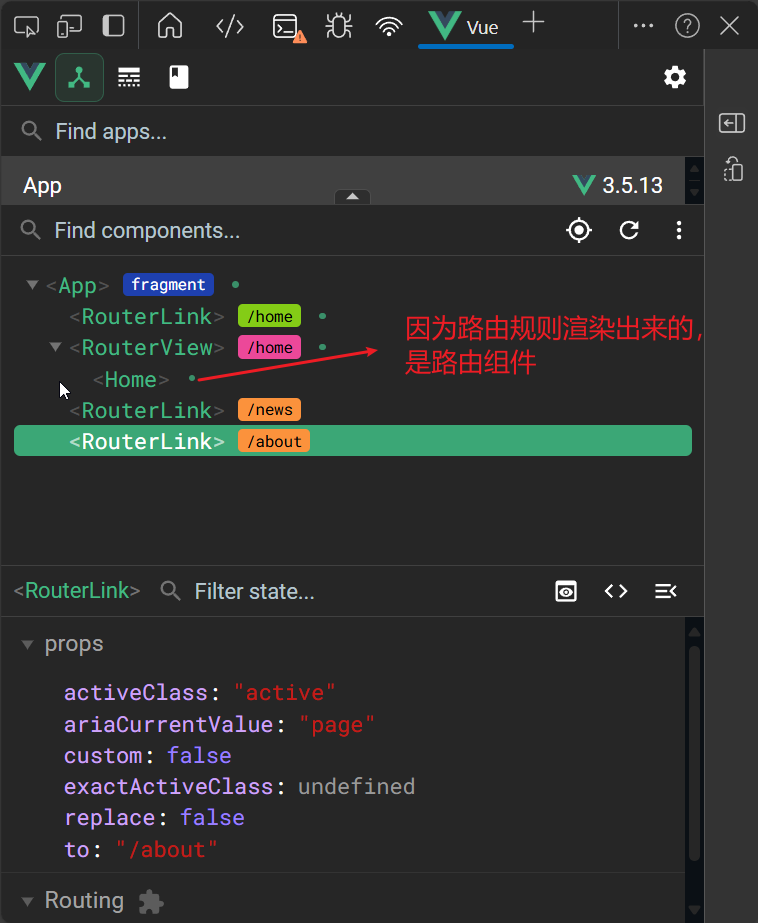The width and height of the screenshot is (758, 923).
Task: Switch to the Elements code icon tab
Action: tap(230, 26)
